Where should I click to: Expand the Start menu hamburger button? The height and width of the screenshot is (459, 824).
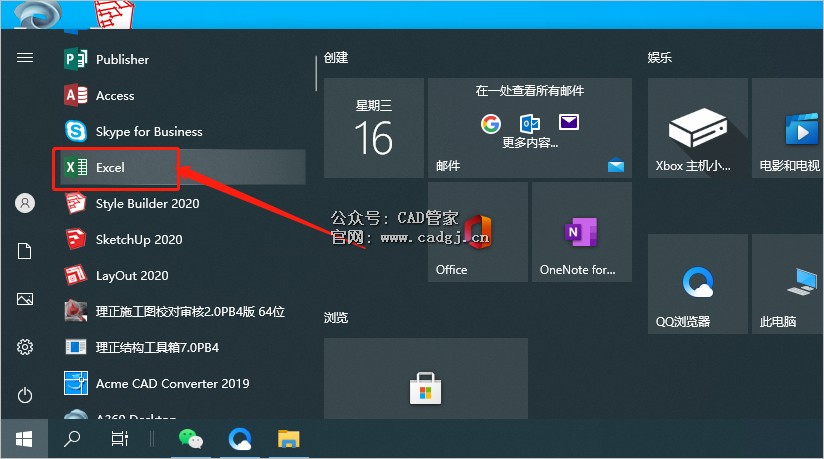(x=25, y=58)
